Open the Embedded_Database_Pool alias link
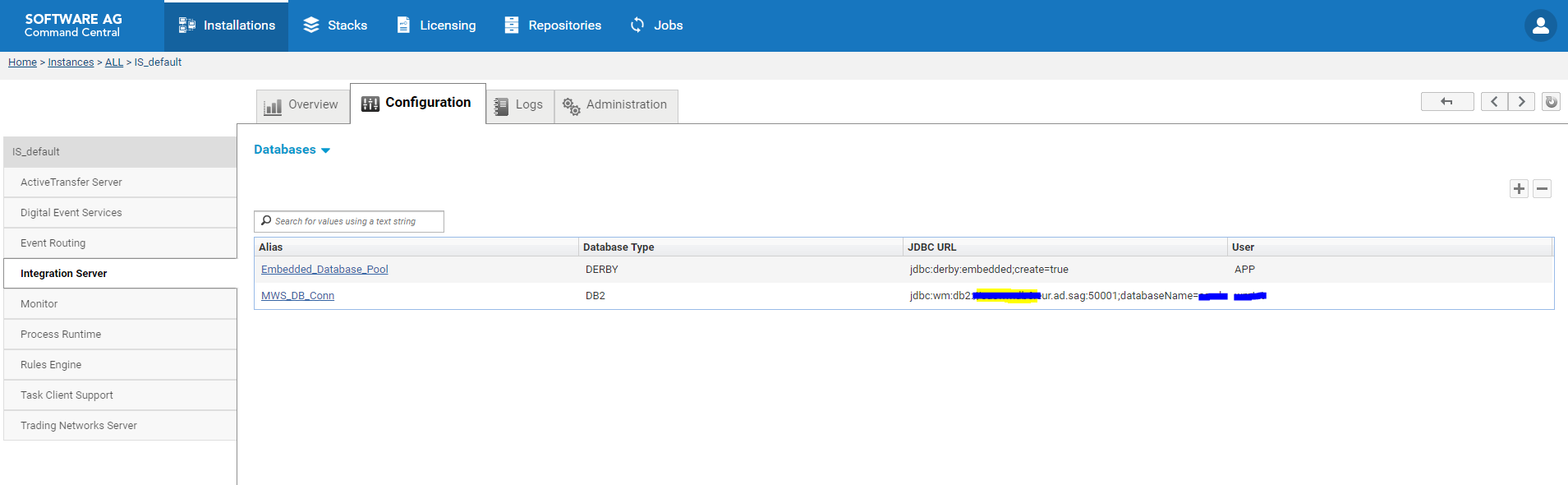This screenshot has width=1568, height=485. point(324,270)
